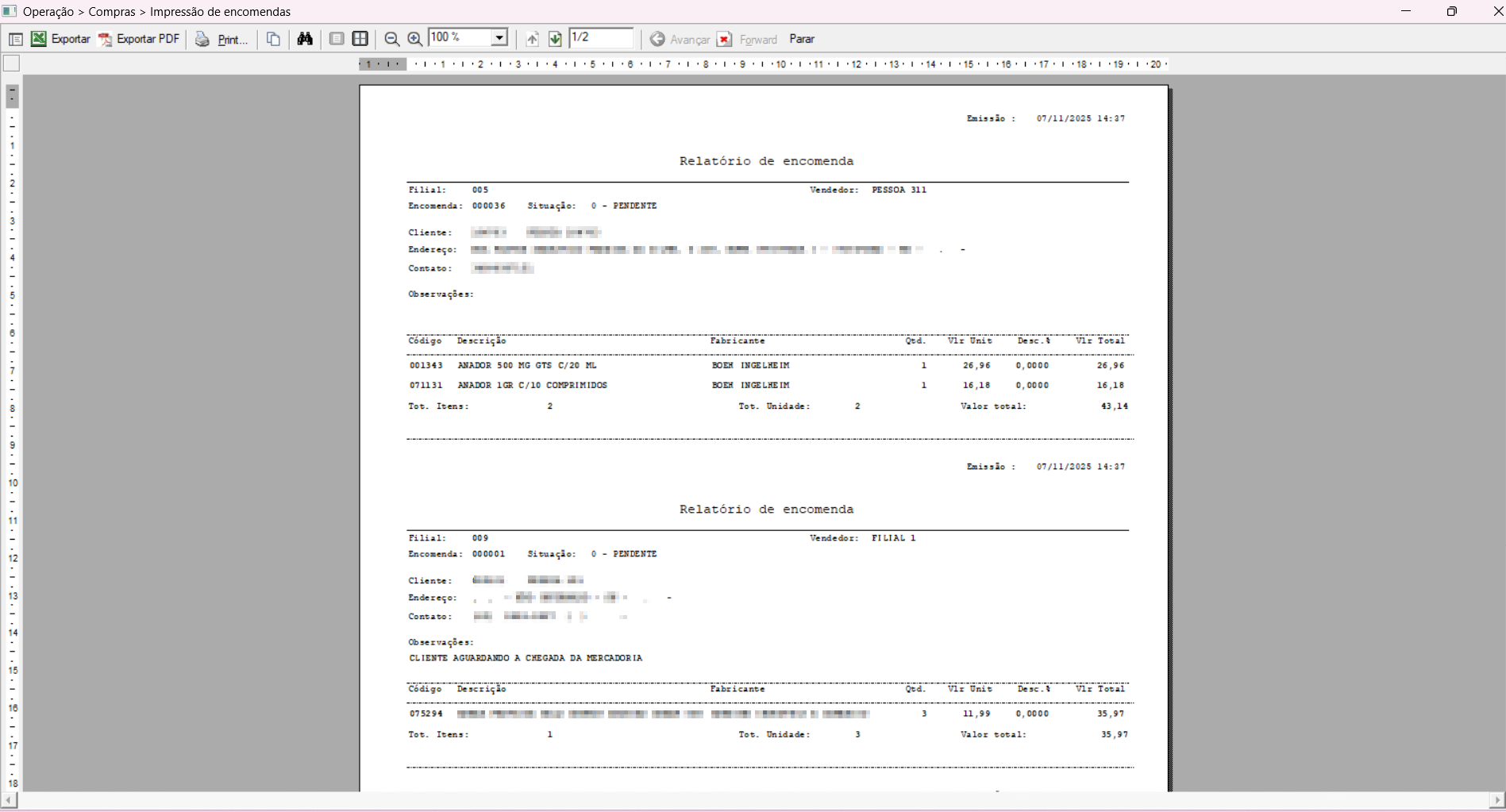Click the 43,14 total value
The width and height of the screenshot is (1506, 812).
tap(1114, 406)
